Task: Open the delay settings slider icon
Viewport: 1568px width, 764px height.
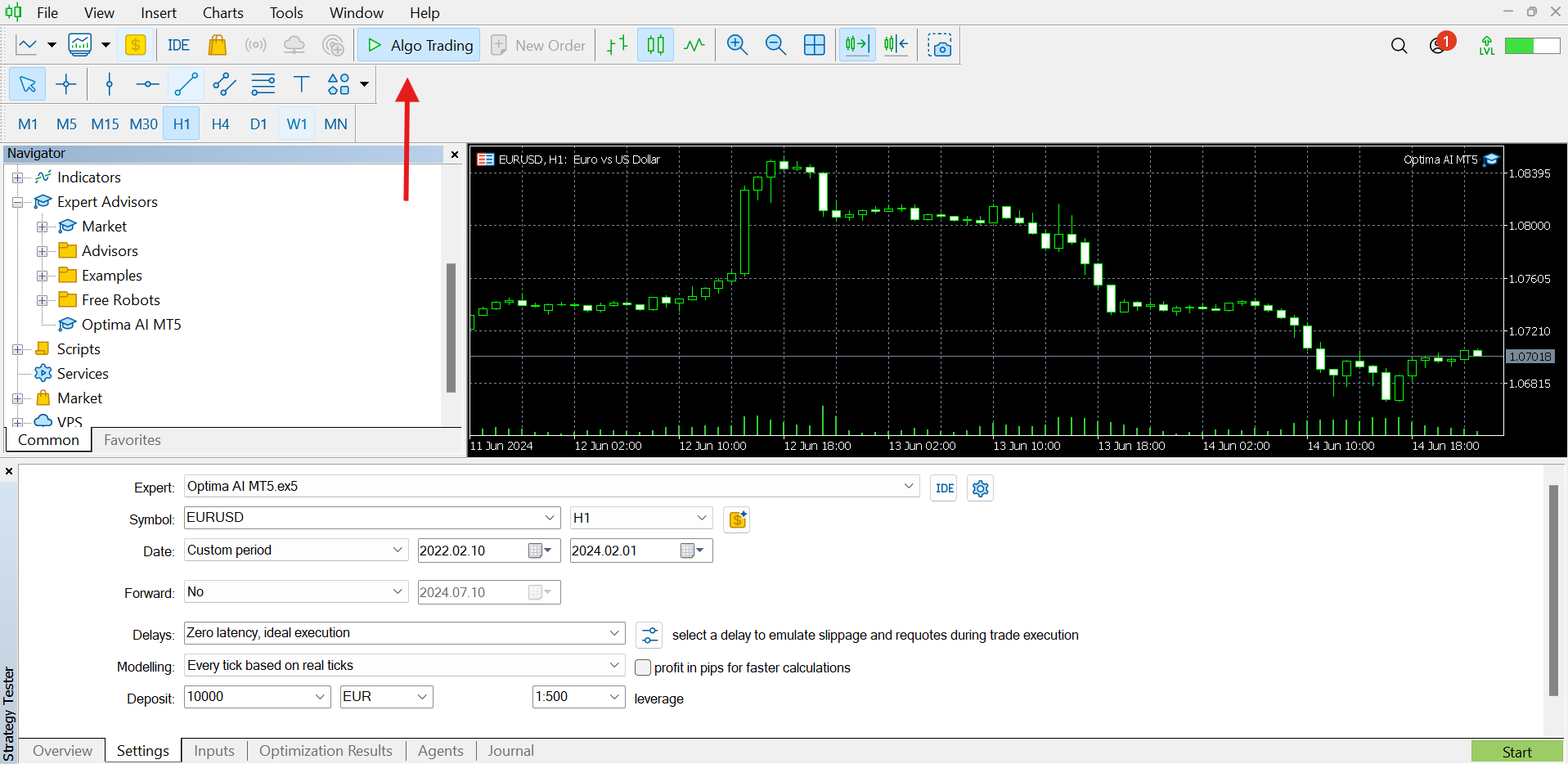Action: pyautogui.click(x=649, y=635)
